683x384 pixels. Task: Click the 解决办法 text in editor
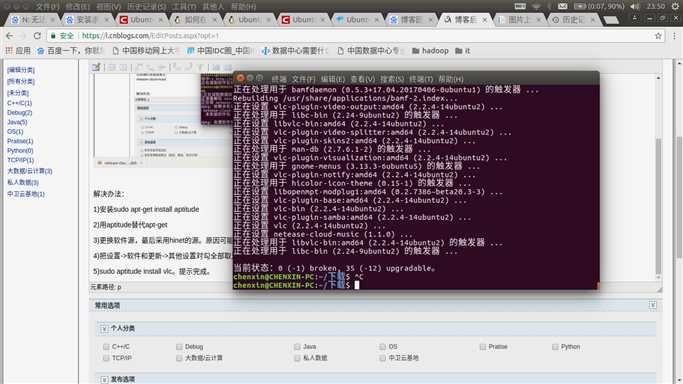[x=109, y=194]
